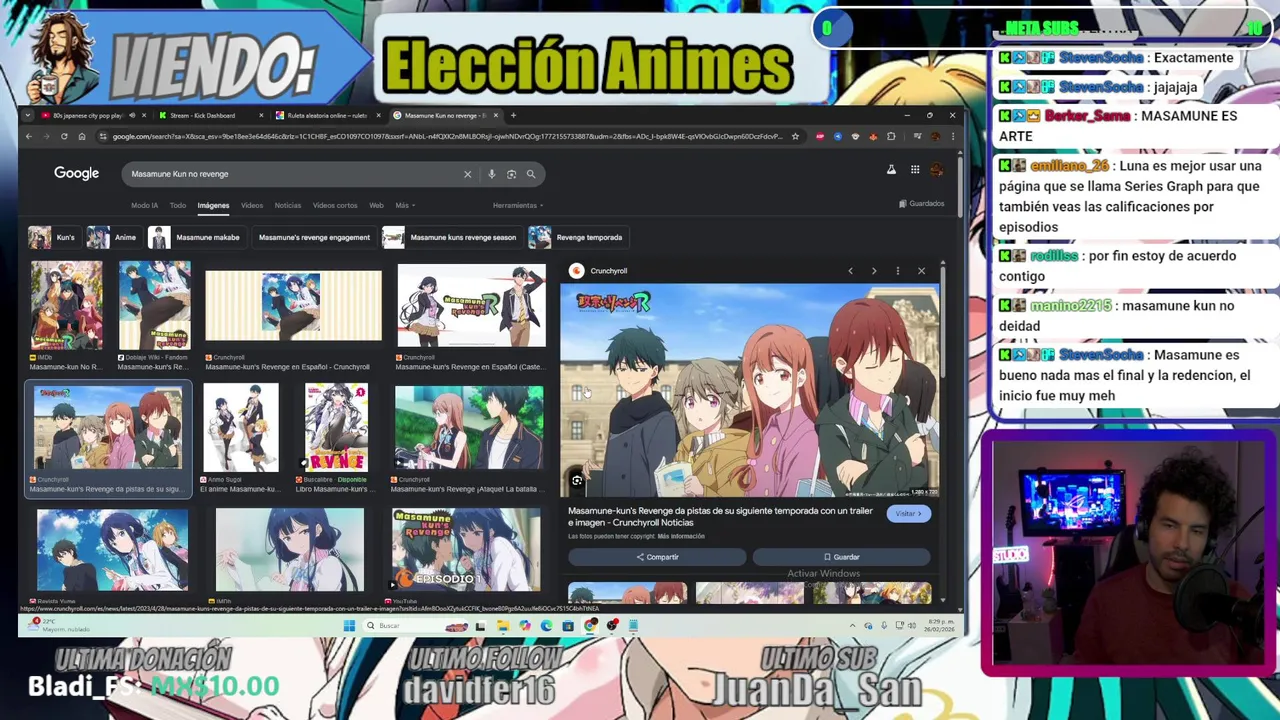Close the image preview panel
Viewport: 1280px width, 720px height.
(921, 271)
